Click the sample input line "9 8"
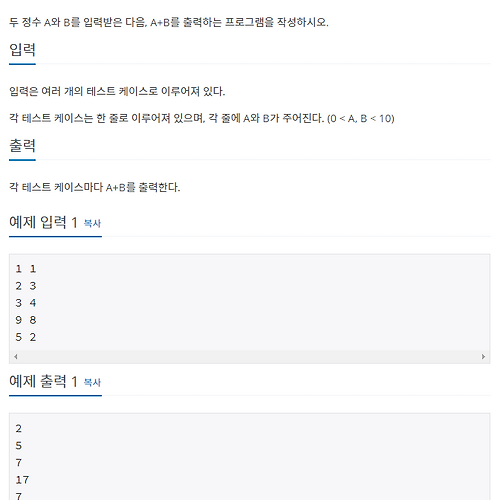500x500 pixels. (x=26, y=320)
